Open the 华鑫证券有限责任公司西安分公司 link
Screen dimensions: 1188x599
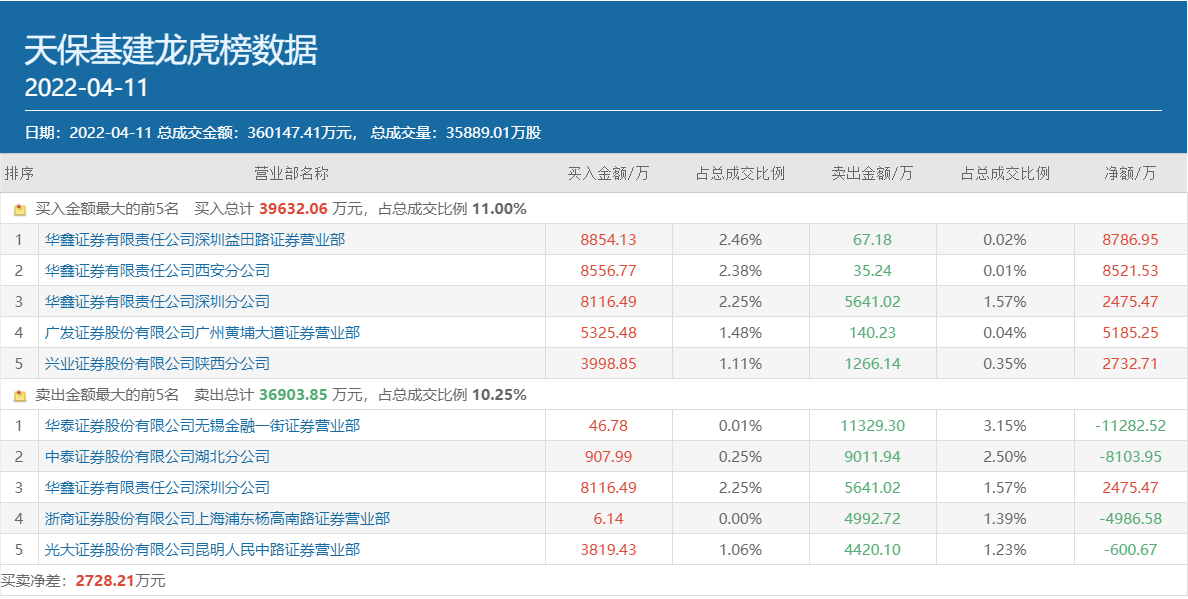[x=157, y=271]
